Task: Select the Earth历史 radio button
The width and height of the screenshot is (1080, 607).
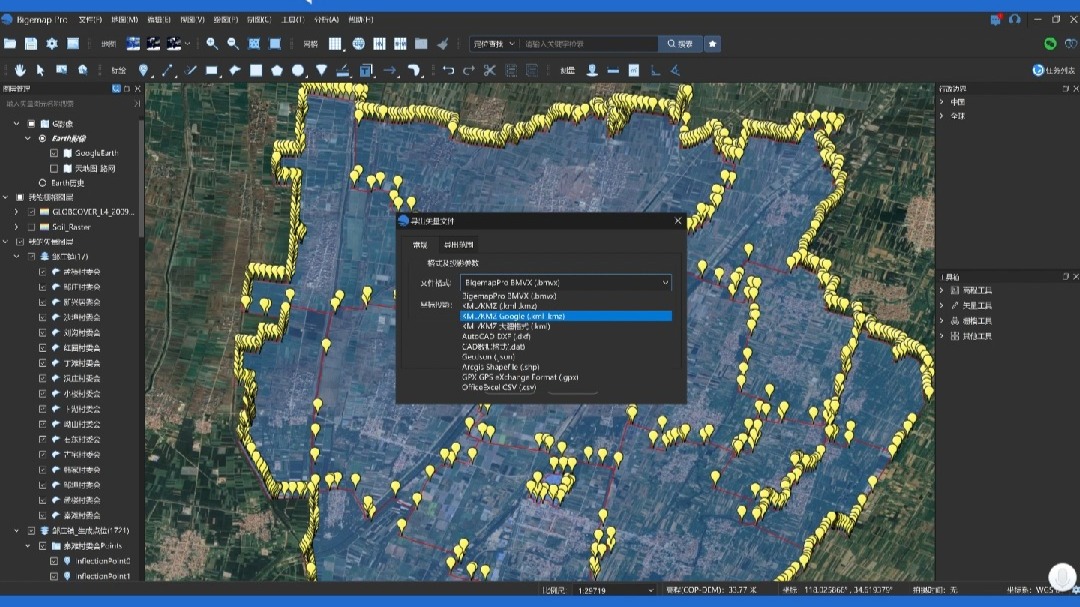Action: (42, 183)
